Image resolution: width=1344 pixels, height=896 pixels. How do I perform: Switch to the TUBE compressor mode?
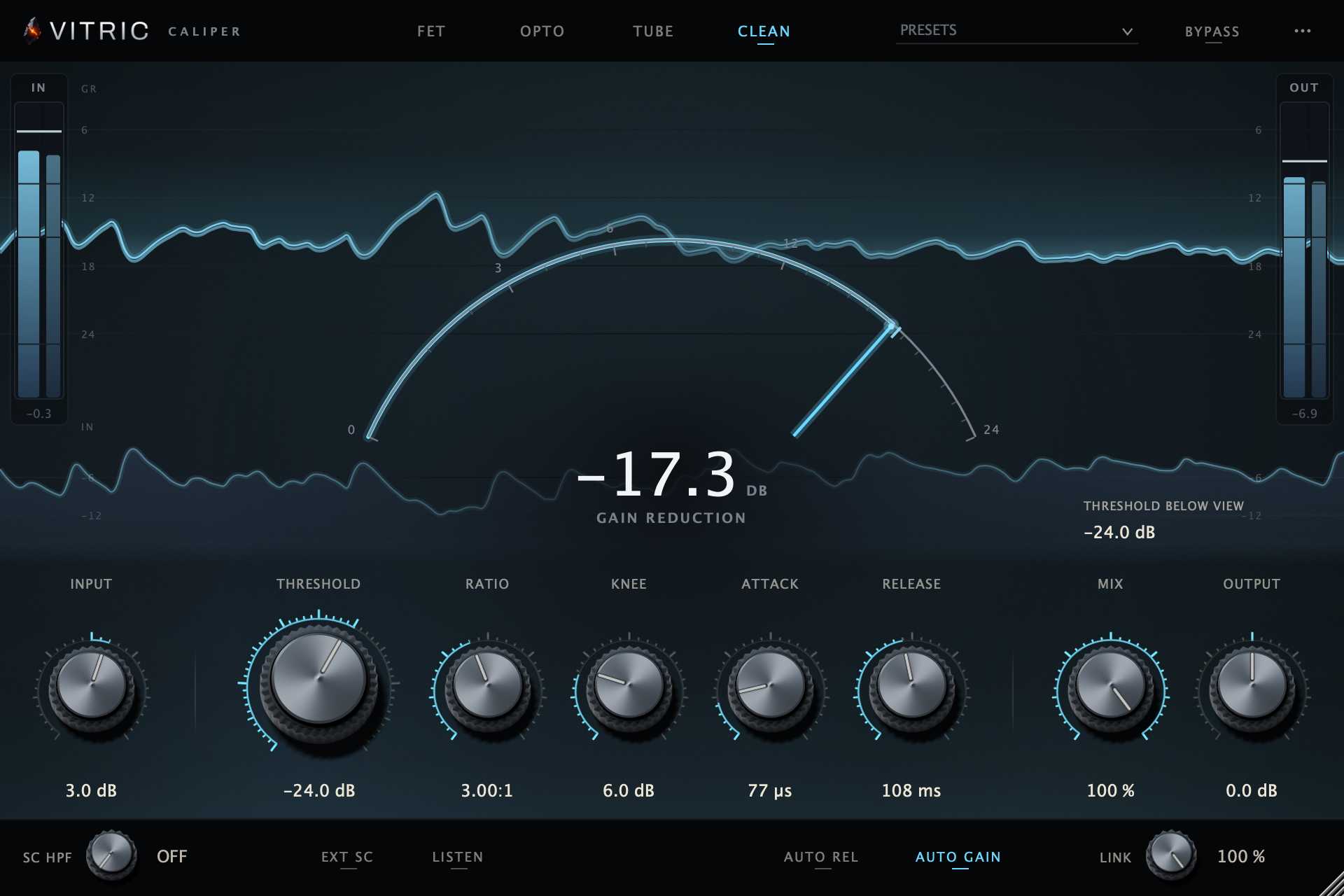point(653,31)
